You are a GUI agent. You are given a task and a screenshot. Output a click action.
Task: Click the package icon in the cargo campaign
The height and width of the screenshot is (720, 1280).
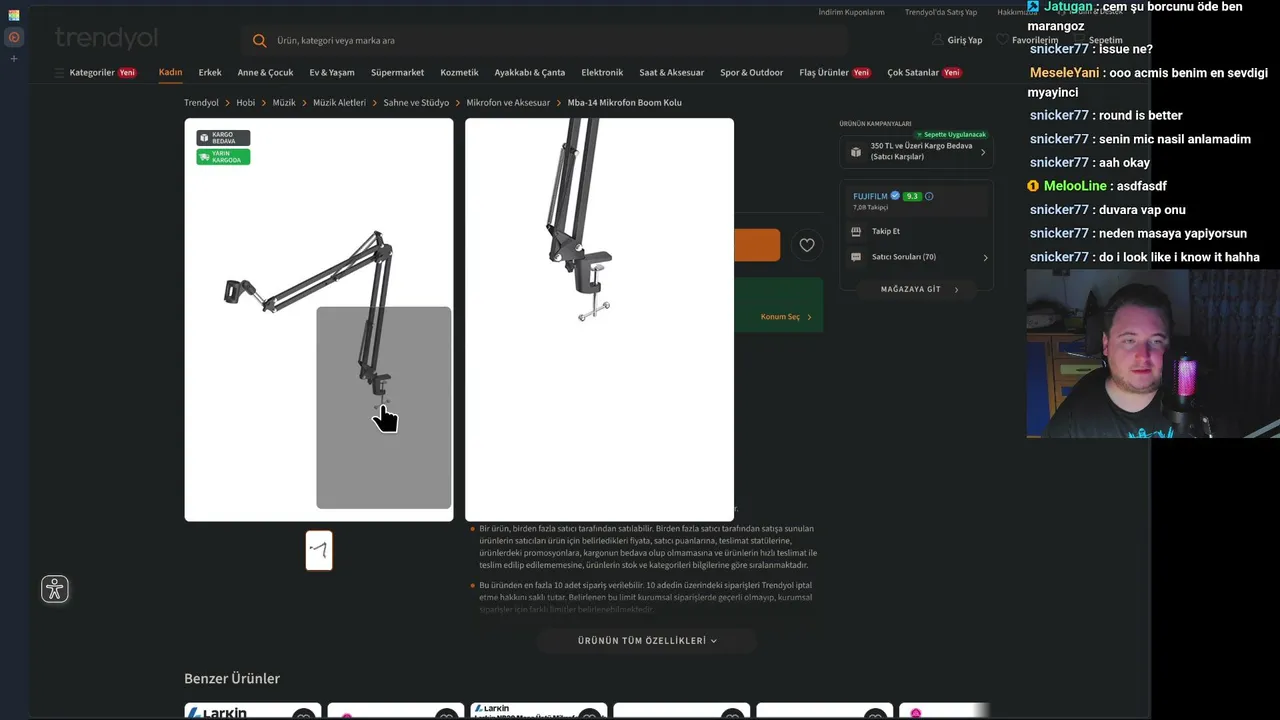point(856,152)
